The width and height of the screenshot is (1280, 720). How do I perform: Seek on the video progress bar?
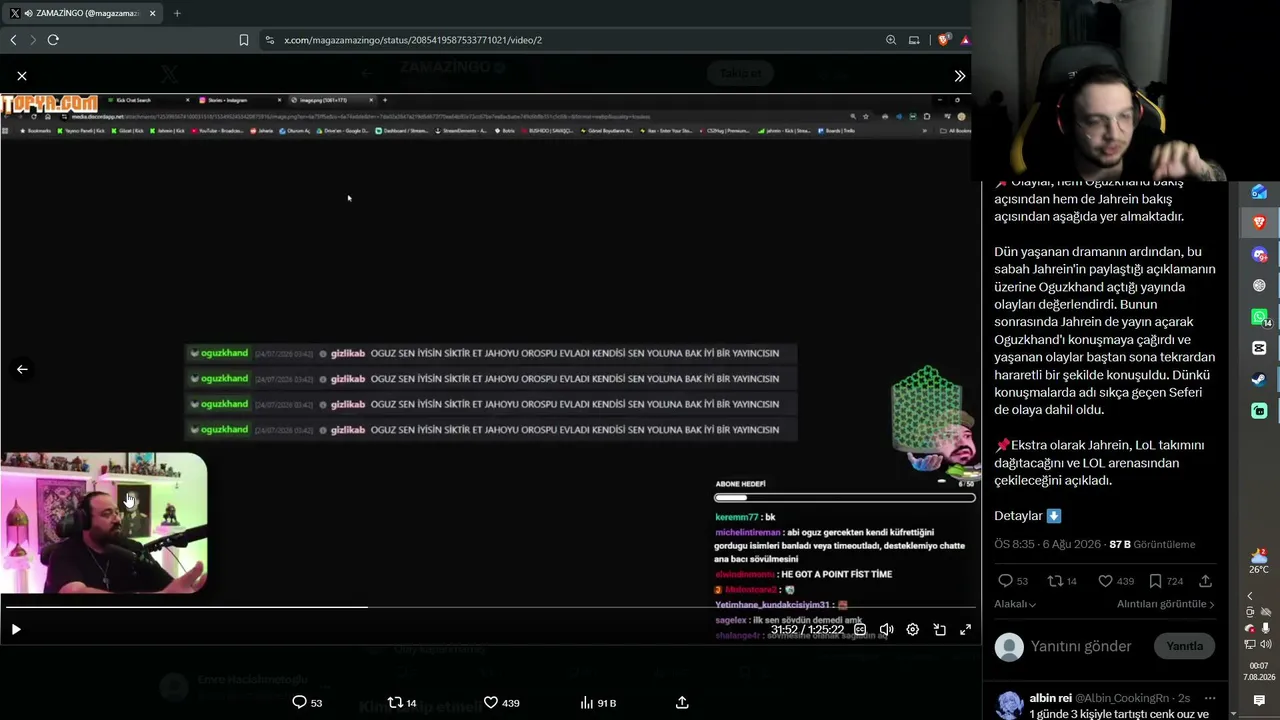(x=490, y=607)
